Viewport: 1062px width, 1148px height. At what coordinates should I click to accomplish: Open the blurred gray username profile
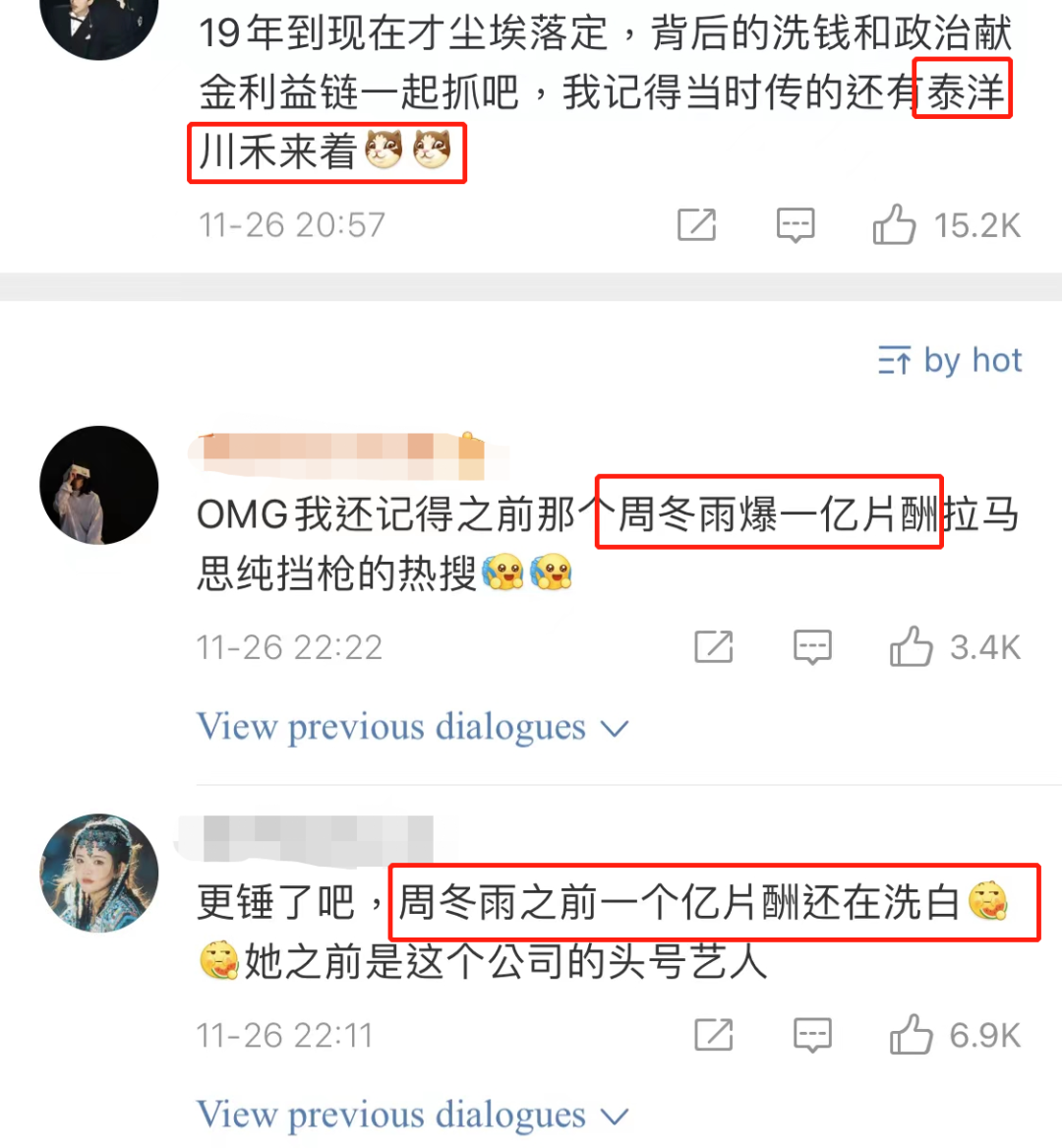click(308, 837)
